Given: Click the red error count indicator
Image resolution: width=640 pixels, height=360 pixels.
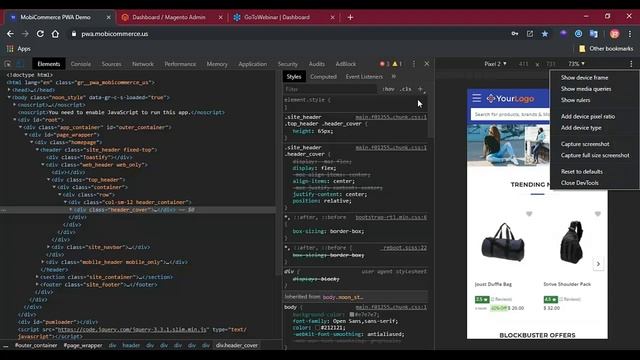Looking at the screenshot, I should pos(384,64).
